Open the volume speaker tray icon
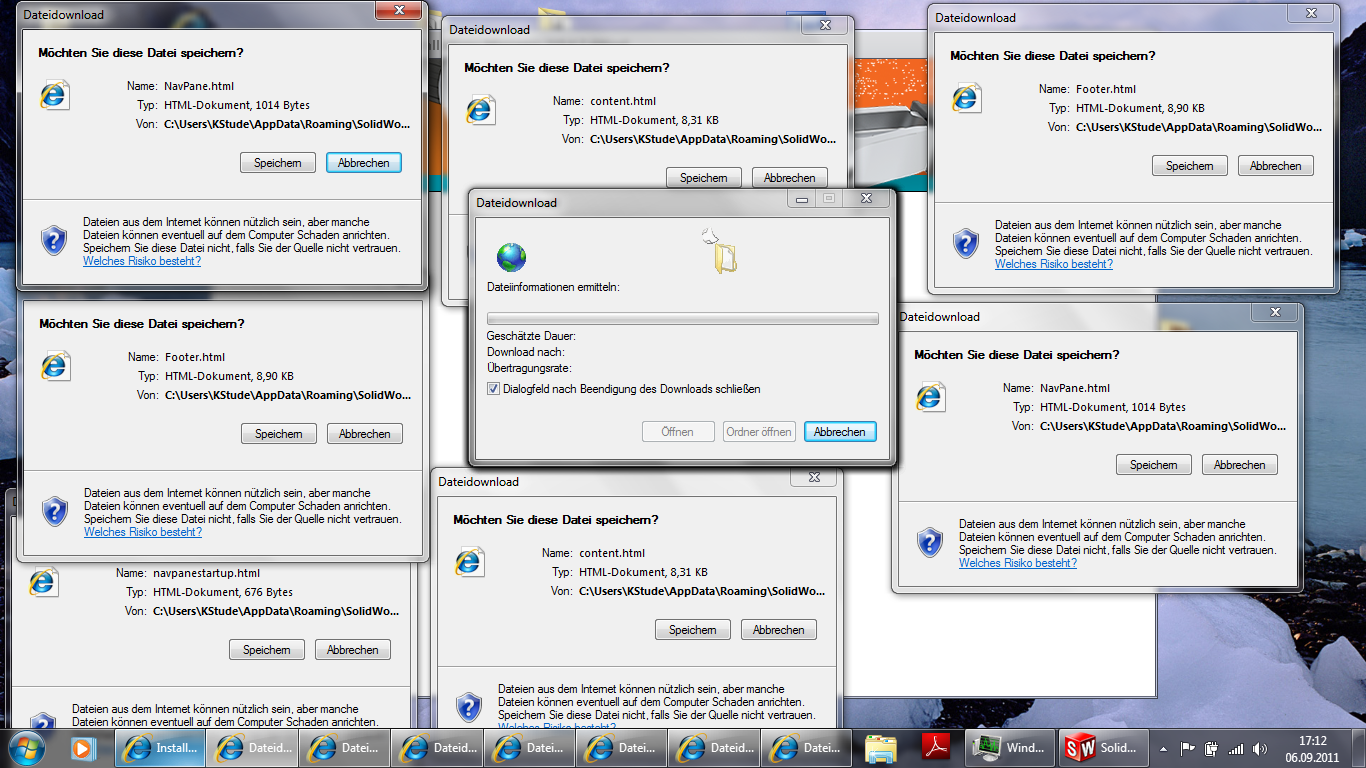Viewport: 1366px width, 768px height. (x=1260, y=748)
